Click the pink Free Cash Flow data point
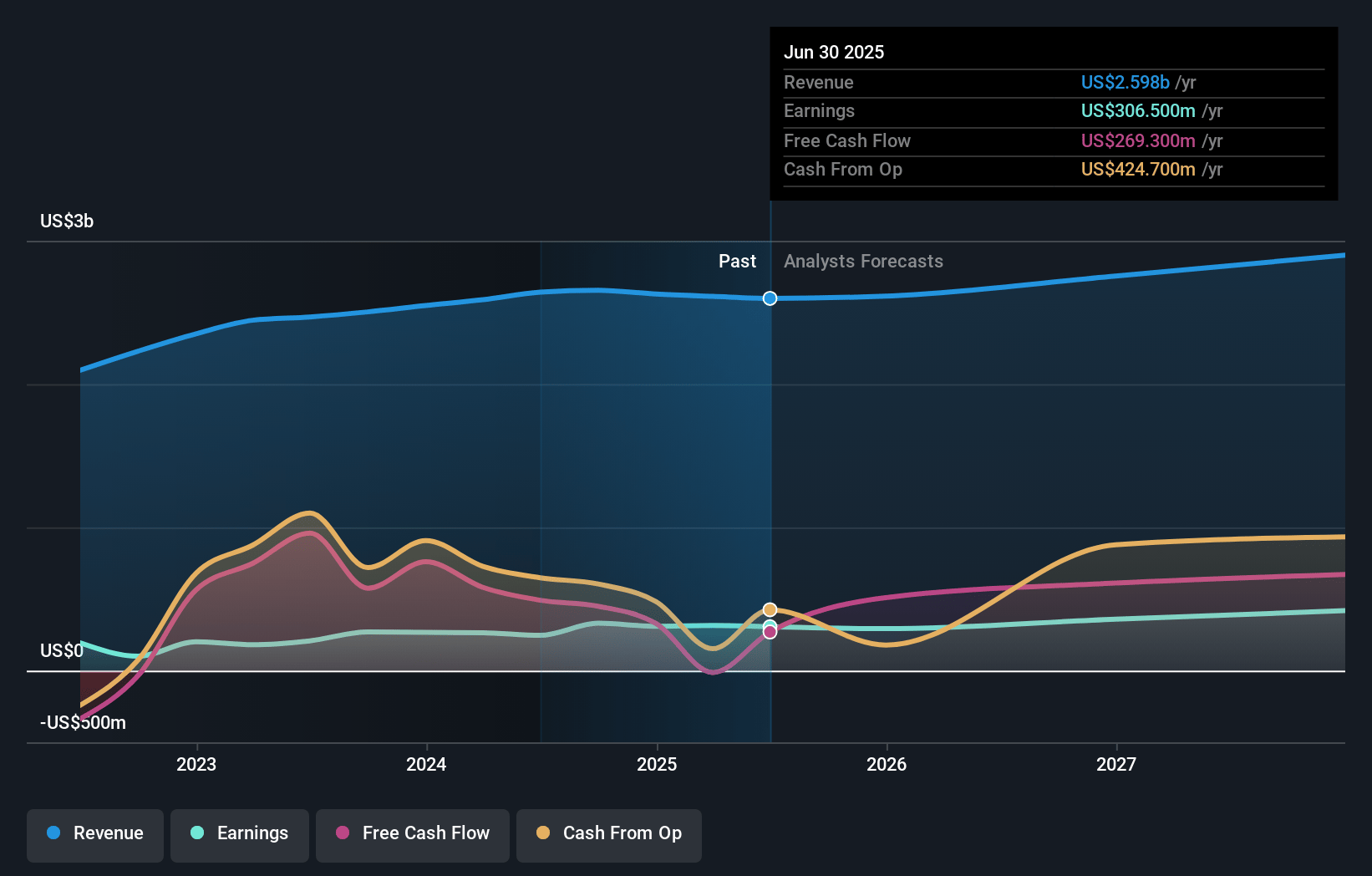Image resolution: width=1372 pixels, height=876 pixels. pos(770,632)
